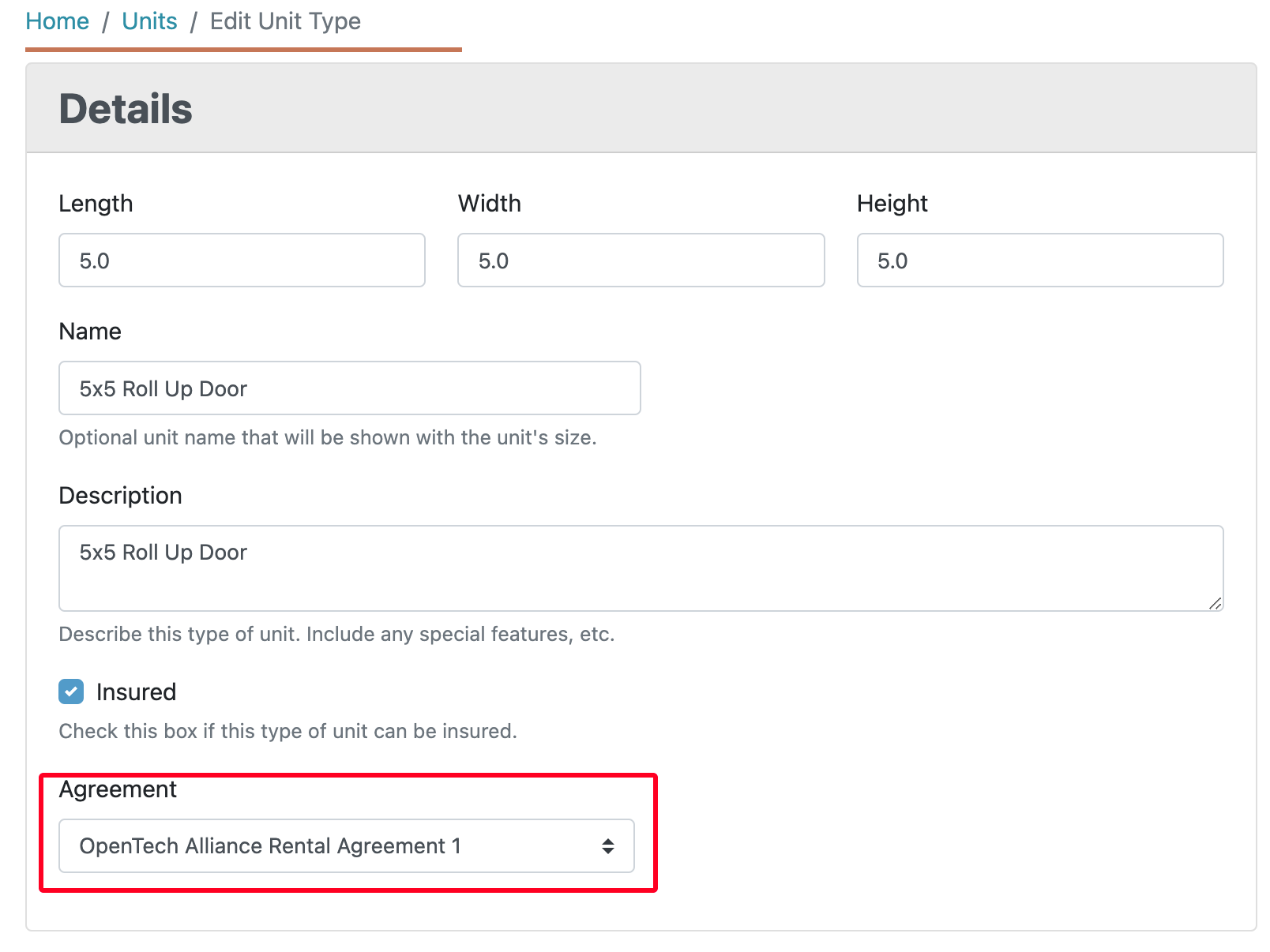Uncheck the Insured checkbox

pyautogui.click(x=71, y=692)
